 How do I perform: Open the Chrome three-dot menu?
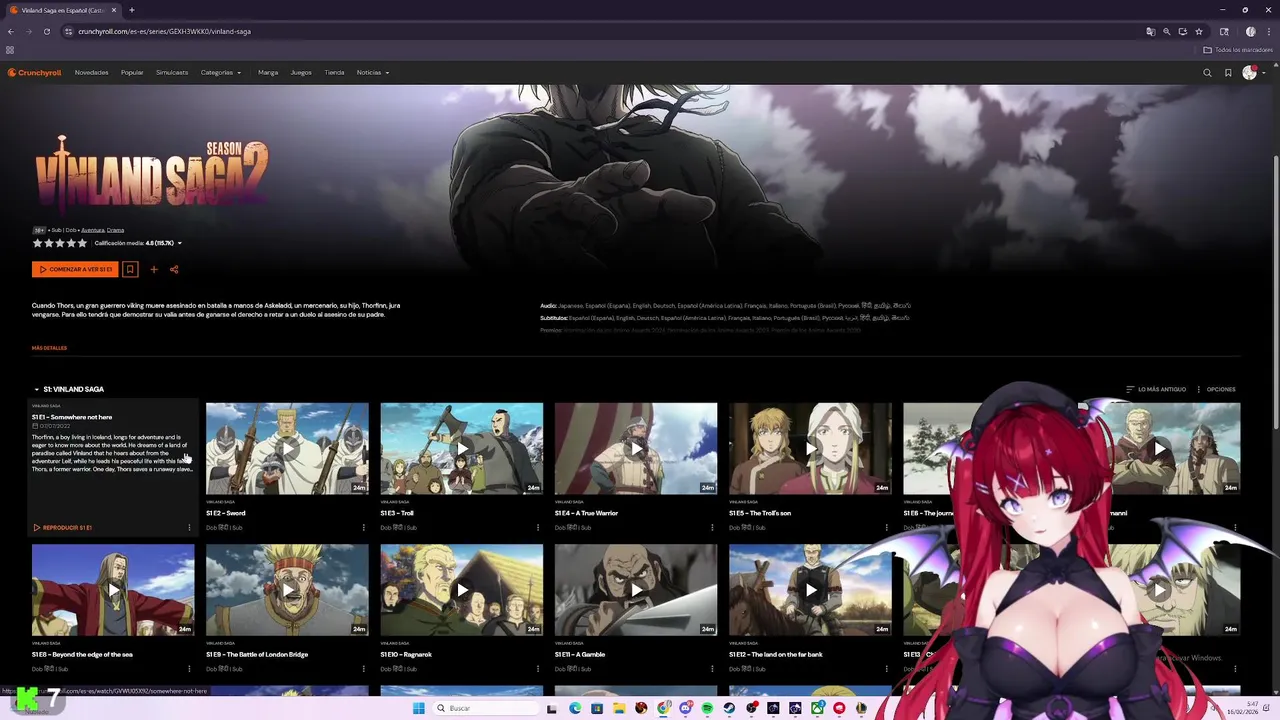[1268, 31]
